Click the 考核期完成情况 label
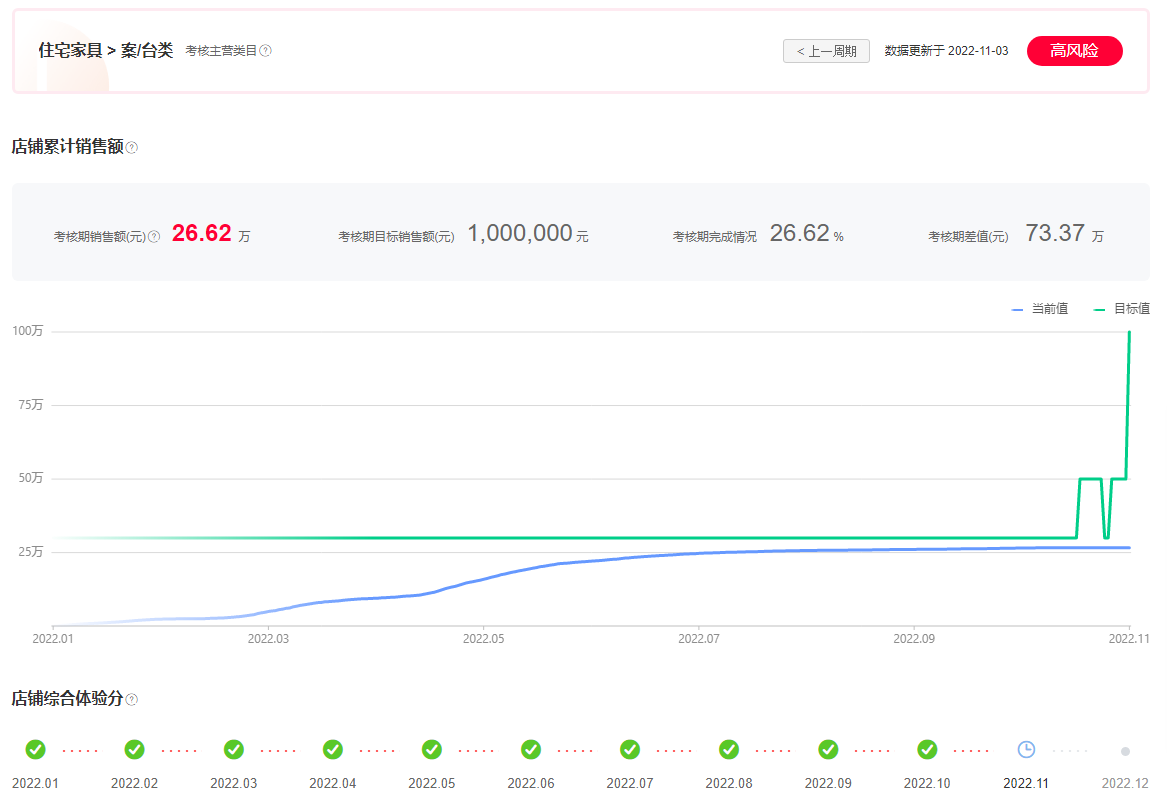This screenshot has width=1167, height=809. [x=714, y=237]
